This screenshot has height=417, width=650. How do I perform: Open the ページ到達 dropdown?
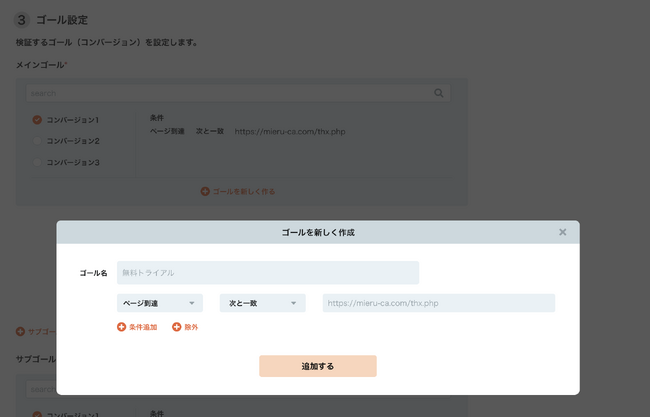160,303
